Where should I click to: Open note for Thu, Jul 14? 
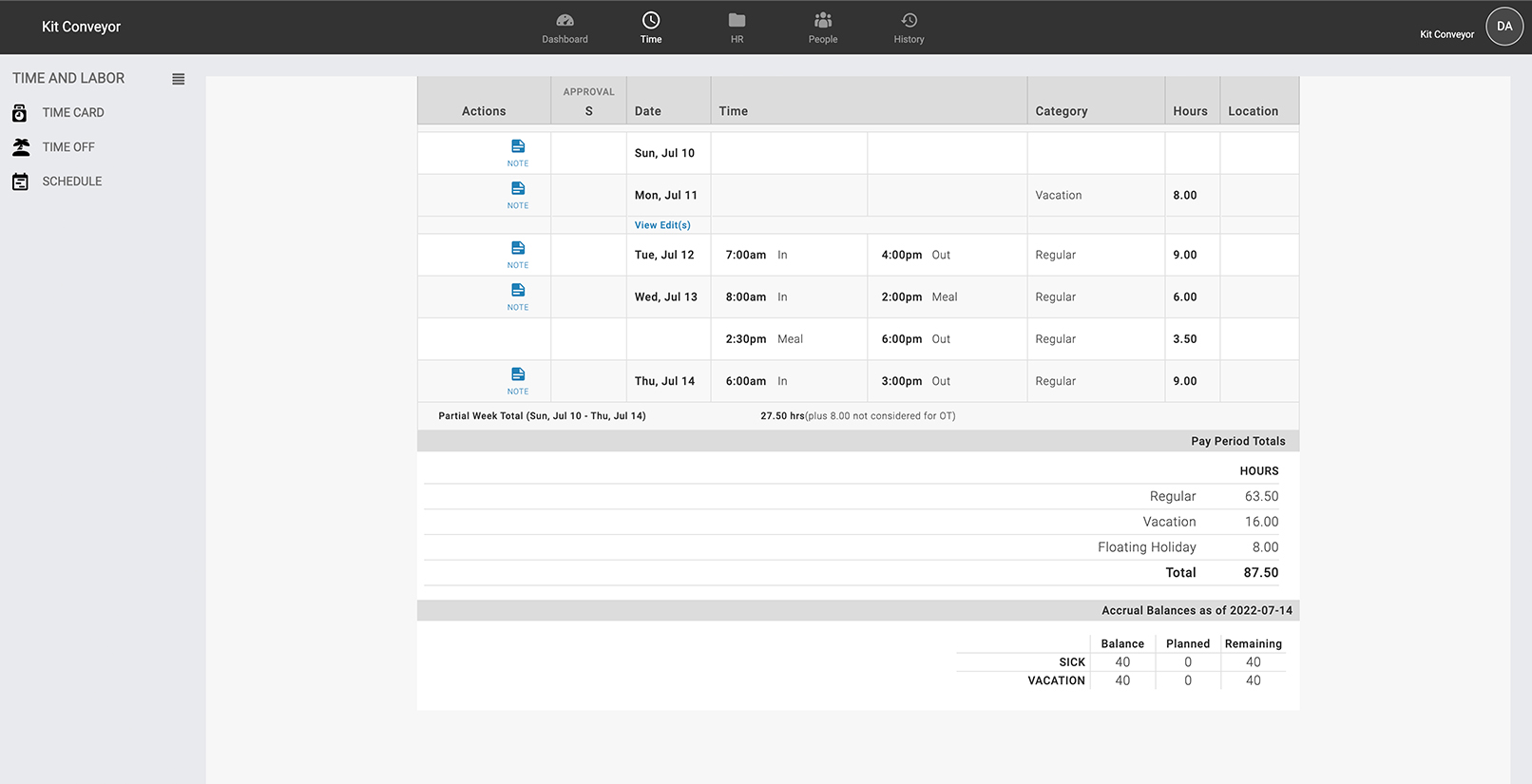coord(518,375)
